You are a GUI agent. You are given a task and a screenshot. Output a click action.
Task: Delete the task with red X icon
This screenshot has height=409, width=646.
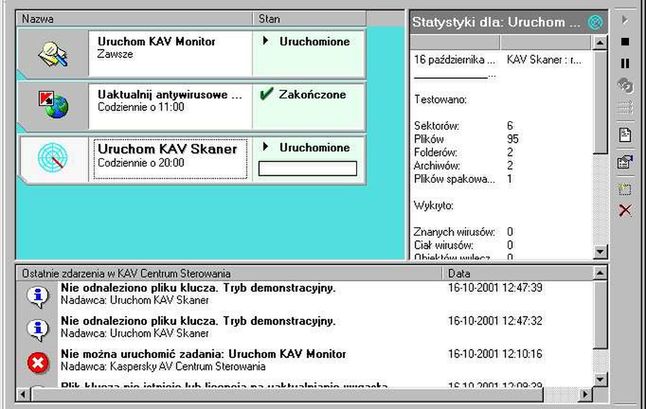tap(625, 210)
